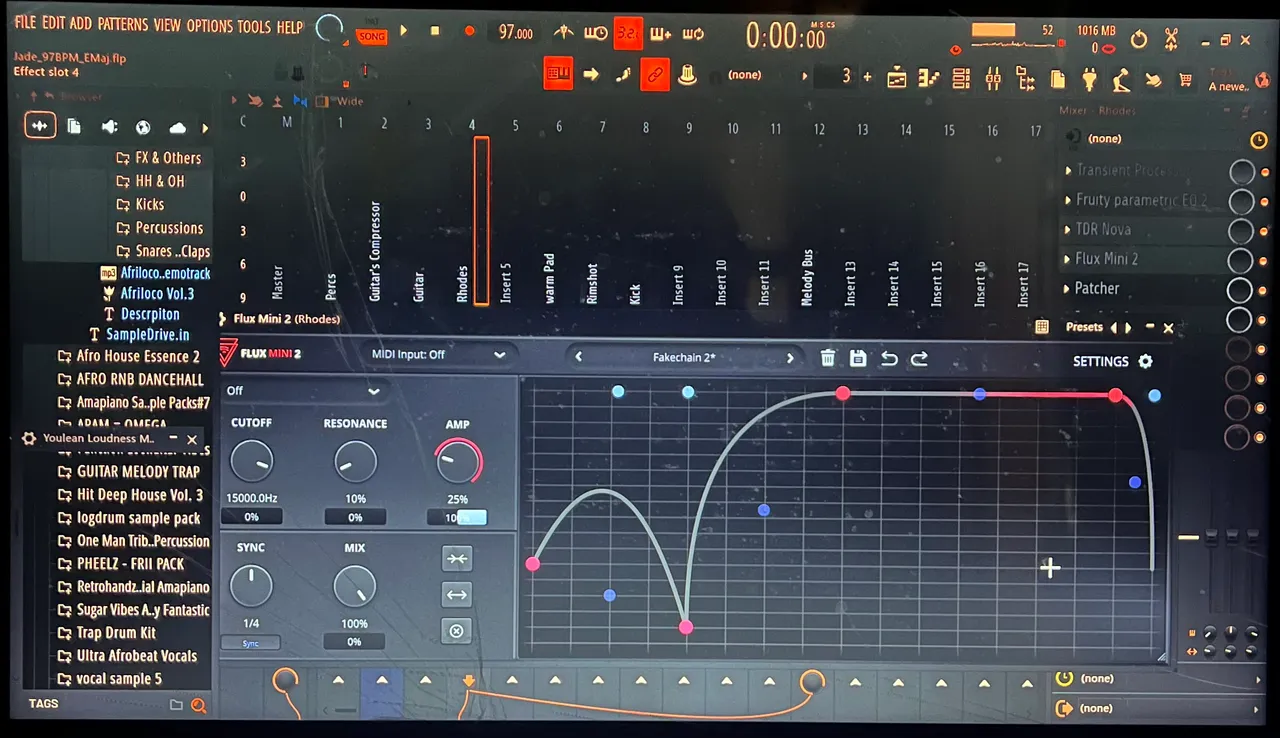Click the AMP knob

[x=458, y=462]
